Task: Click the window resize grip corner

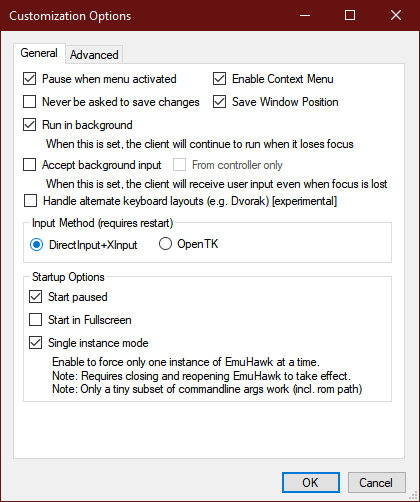Action: pos(413,495)
